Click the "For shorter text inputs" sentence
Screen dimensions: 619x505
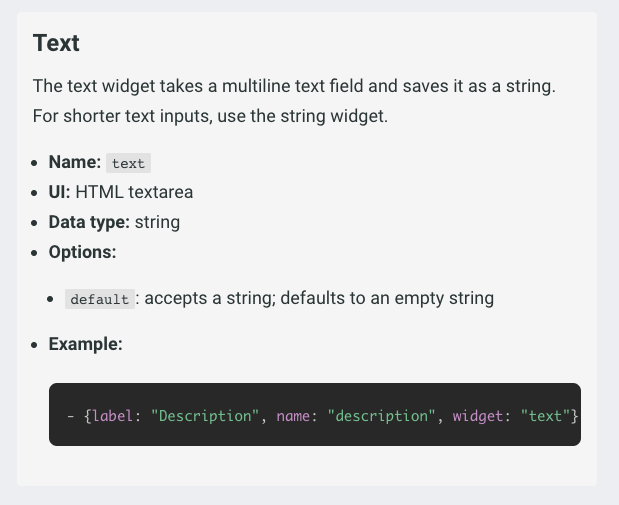pyautogui.click(x=210, y=116)
